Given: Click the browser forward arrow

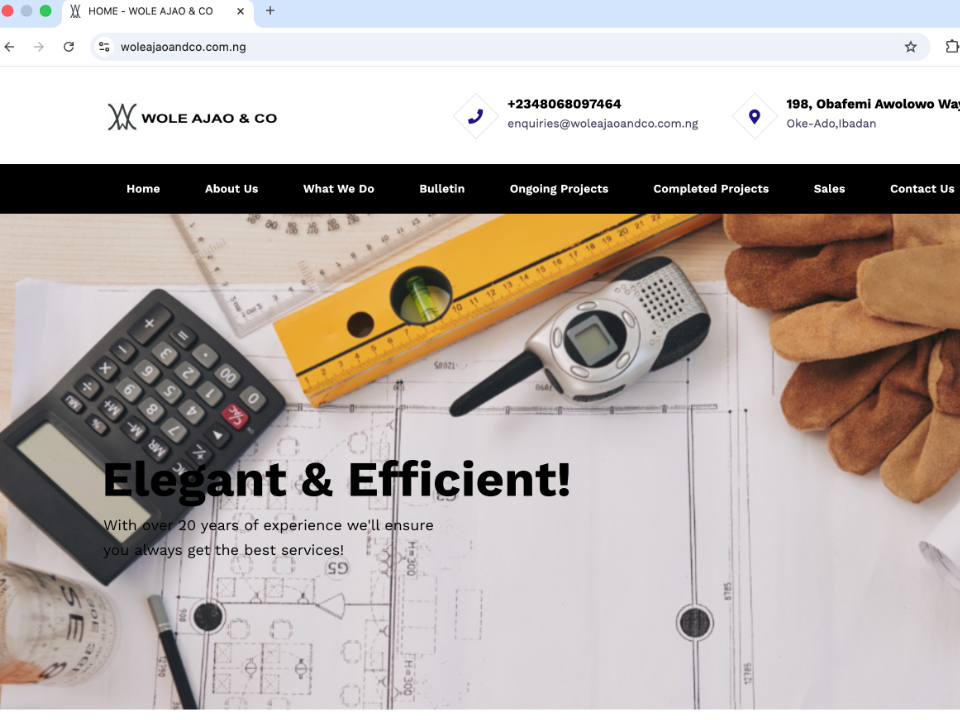Looking at the screenshot, I should pyautogui.click(x=39, y=47).
